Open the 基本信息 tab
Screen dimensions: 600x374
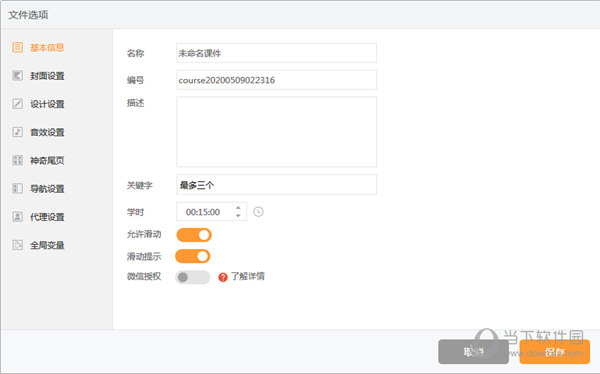47,47
